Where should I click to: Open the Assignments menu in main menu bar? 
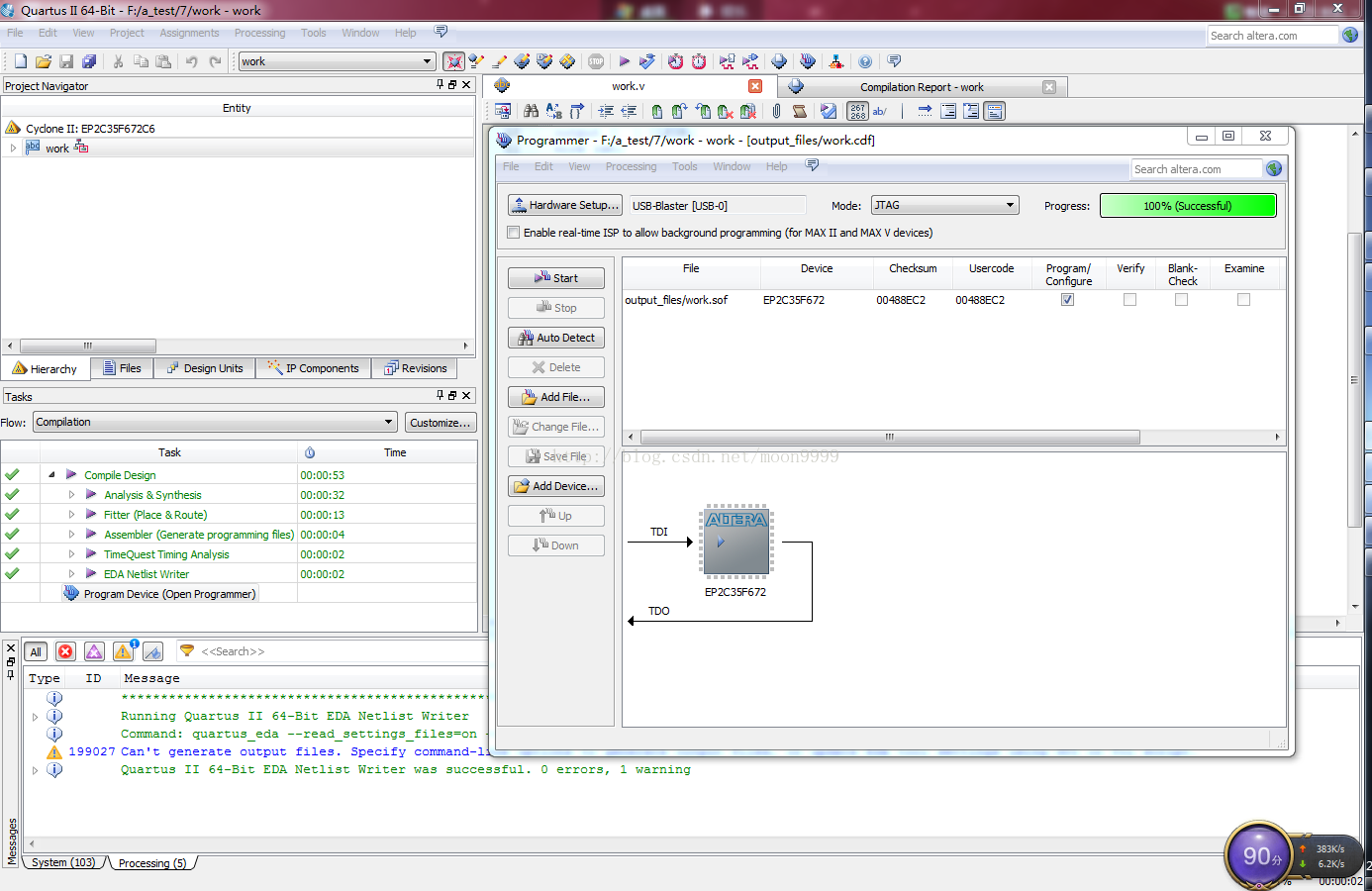[x=189, y=33]
